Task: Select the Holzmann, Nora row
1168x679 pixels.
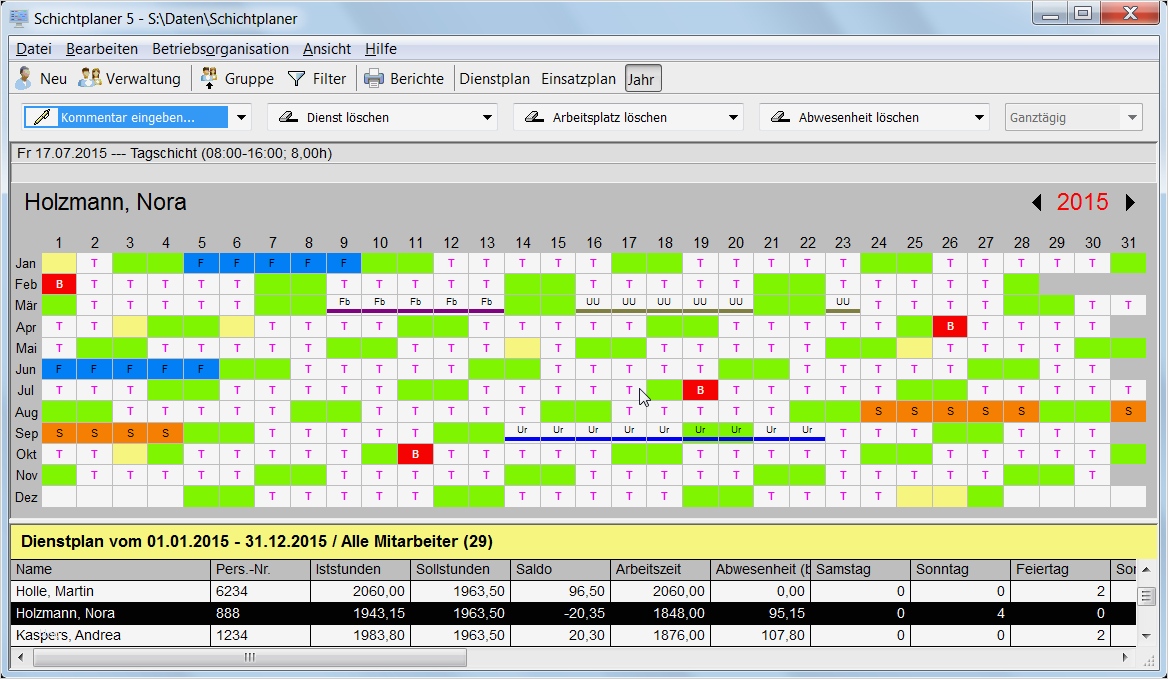Action: click(x=574, y=613)
